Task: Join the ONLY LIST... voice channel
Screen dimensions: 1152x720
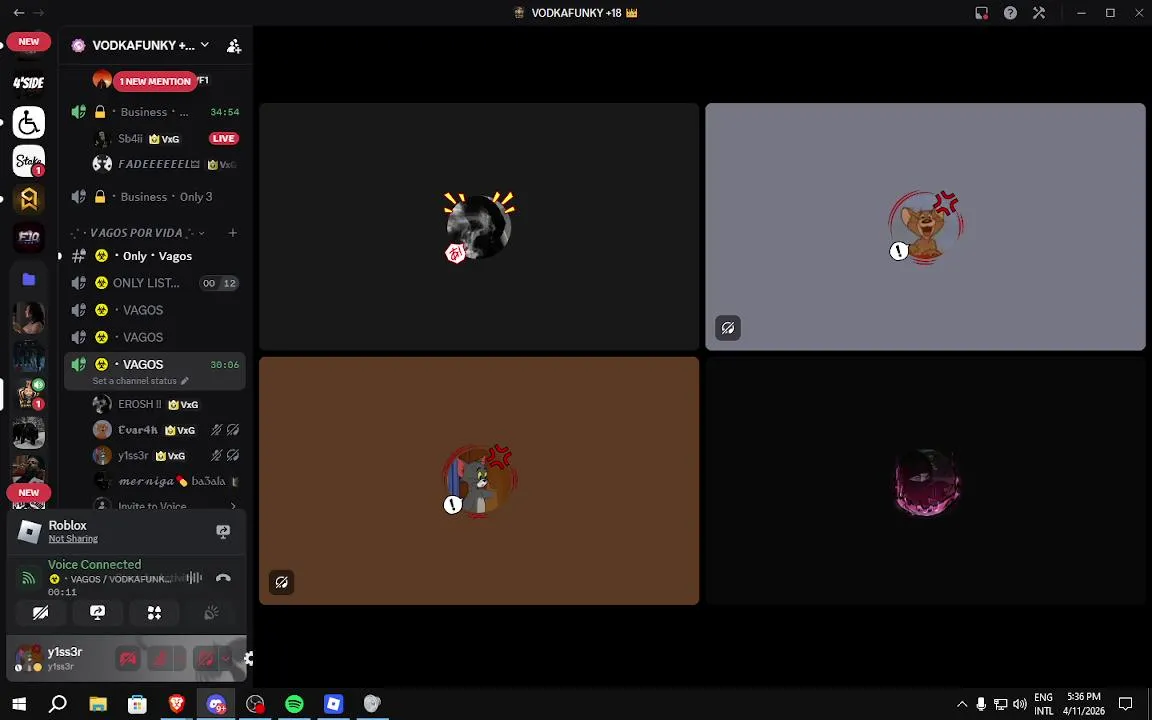Action: tap(155, 283)
